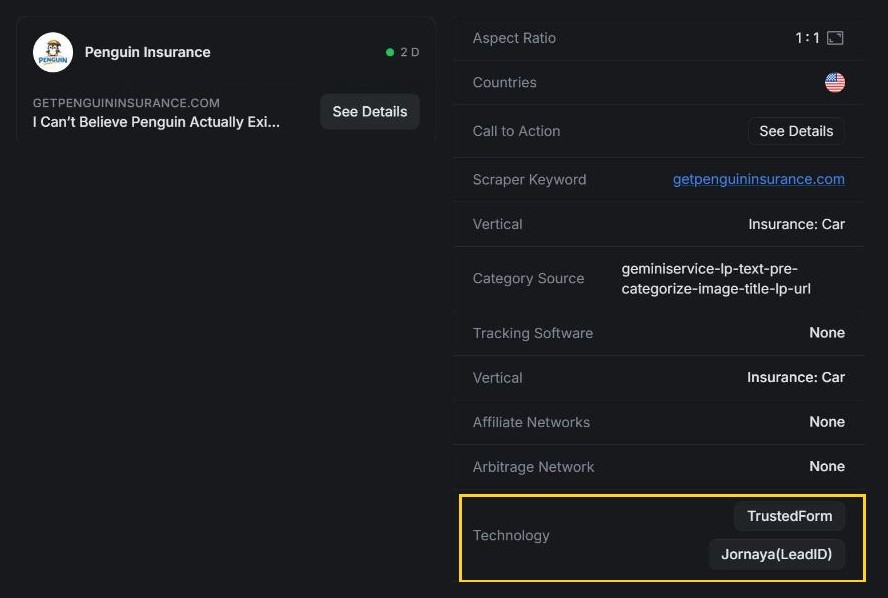Image resolution: width=888 pixels, height=598 pixels.
Task: Click the 'None' value for Tracking Software
Action: pyautogui.click(x=827, y=333)
